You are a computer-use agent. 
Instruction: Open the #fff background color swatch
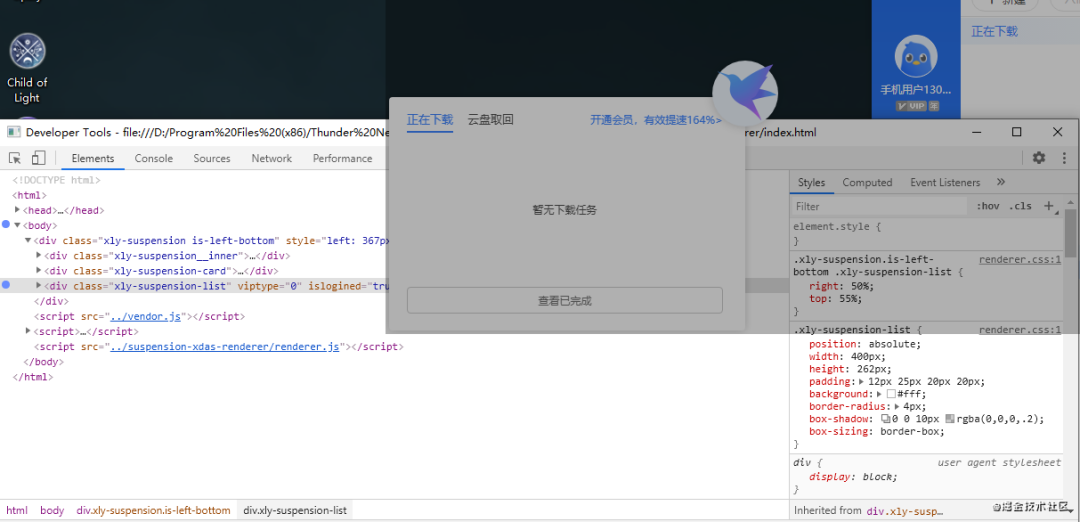[891, 395]
